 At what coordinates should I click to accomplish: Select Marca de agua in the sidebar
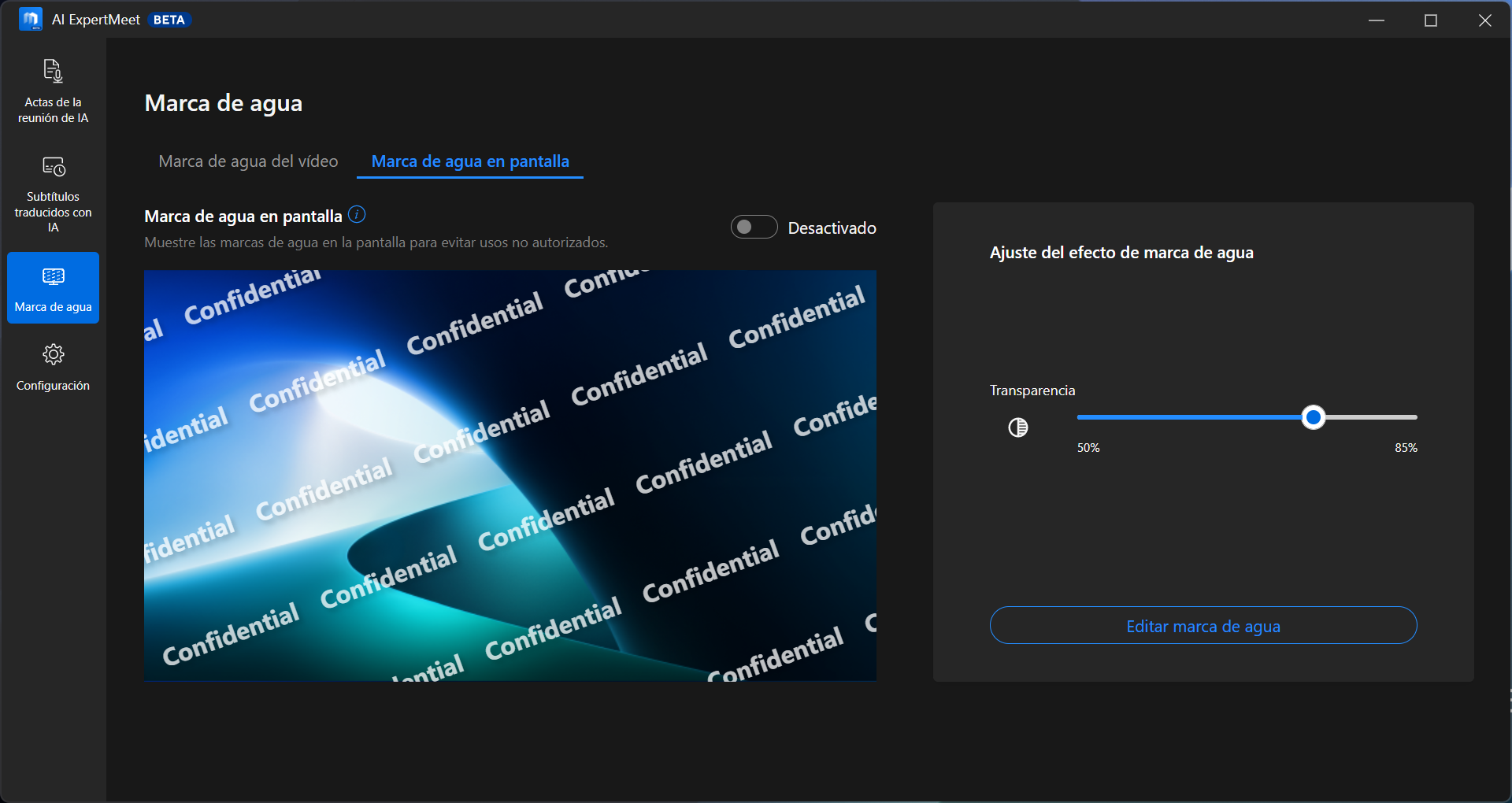coord(53,287)
